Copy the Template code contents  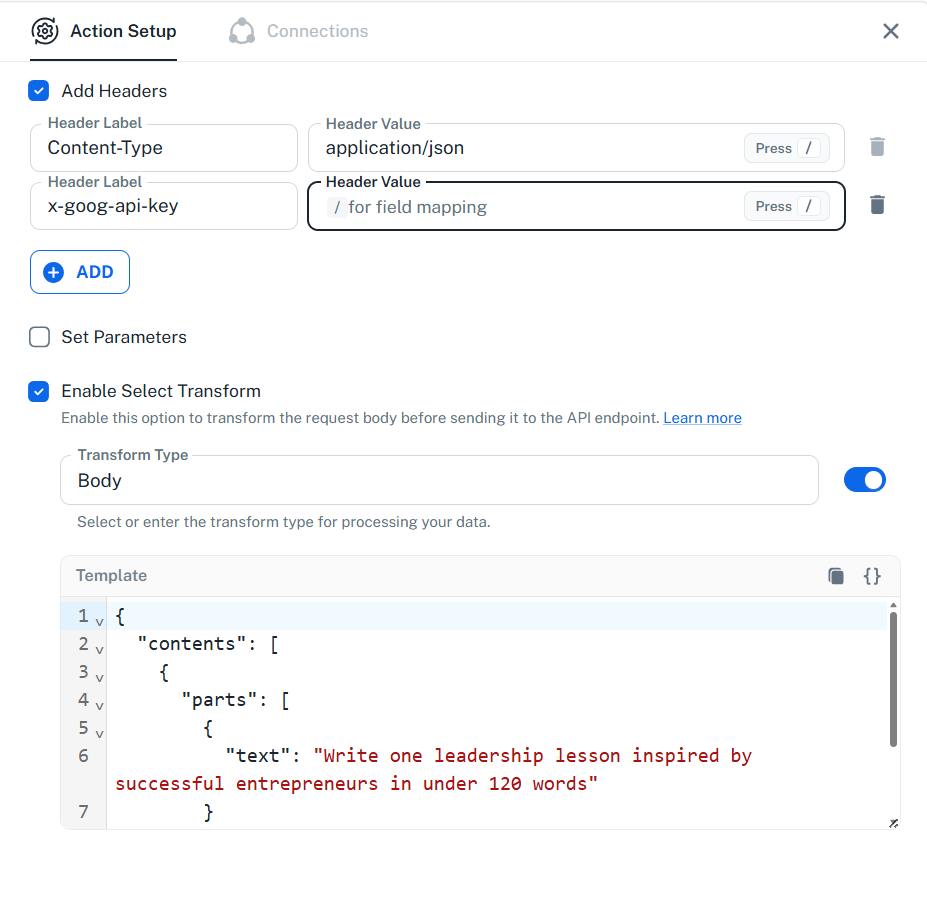pos(836,575)
